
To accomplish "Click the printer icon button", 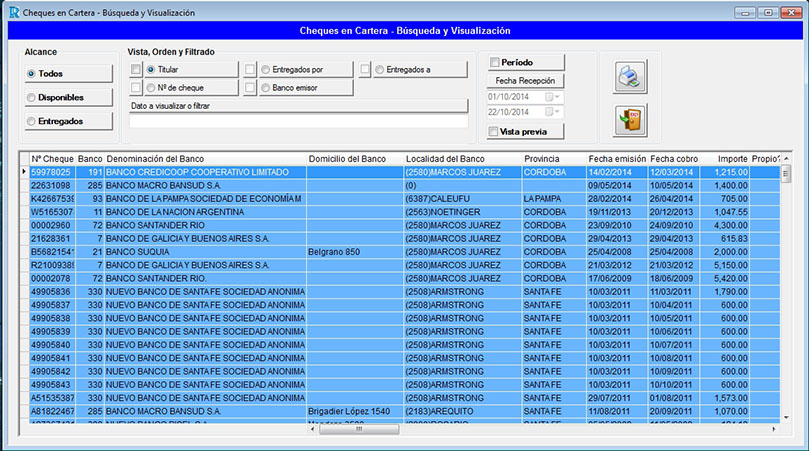I will 630,76.
